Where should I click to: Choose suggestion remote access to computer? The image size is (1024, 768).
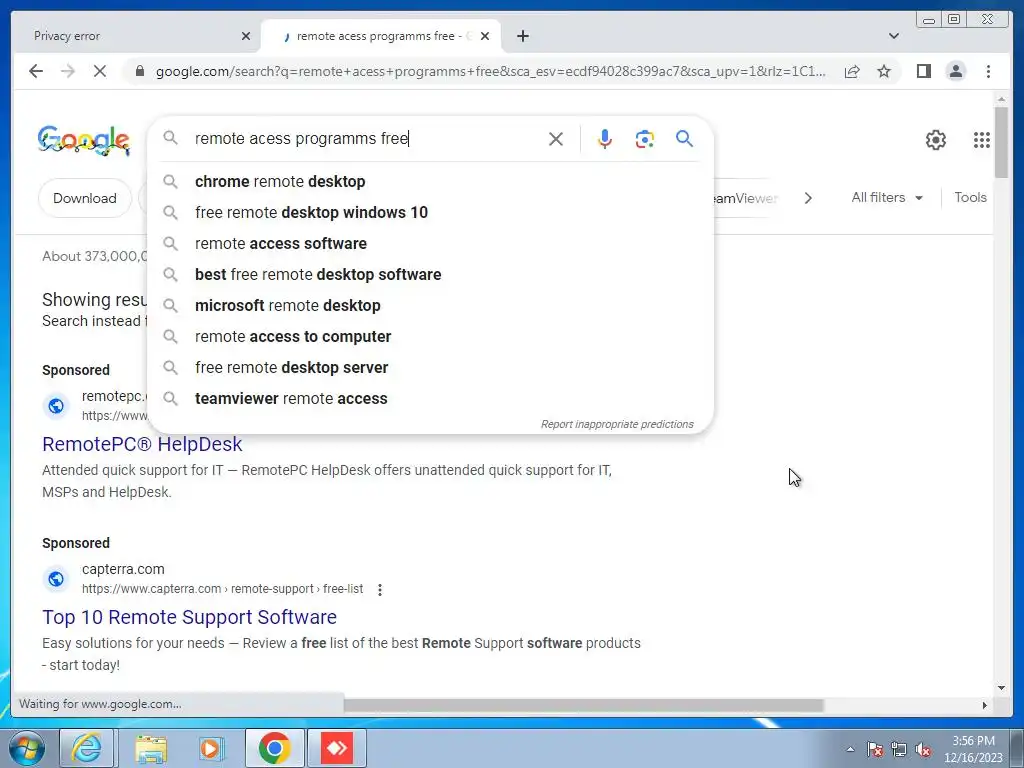tap(431, 336)
